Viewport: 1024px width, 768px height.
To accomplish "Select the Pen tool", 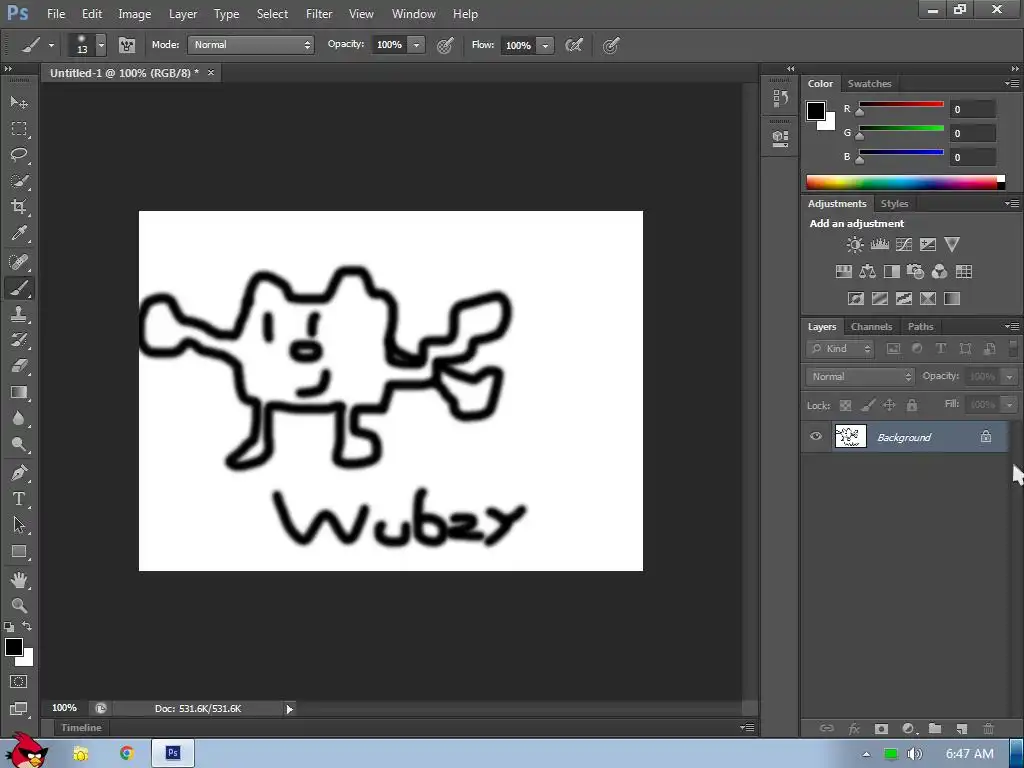I will (19, 473).
